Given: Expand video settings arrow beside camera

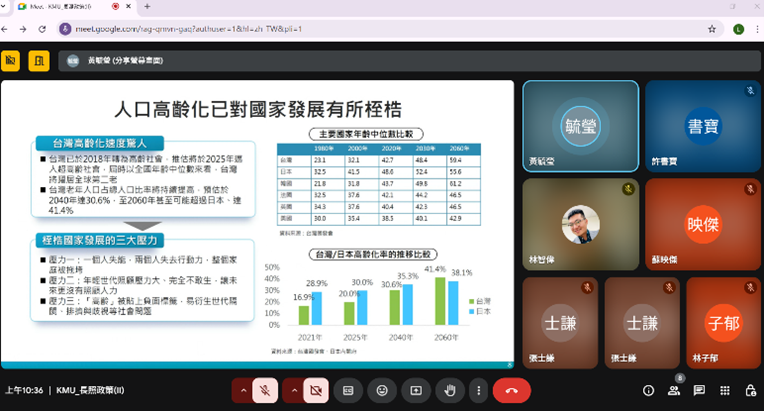Looking at the screenshot, I should (294, 391).
